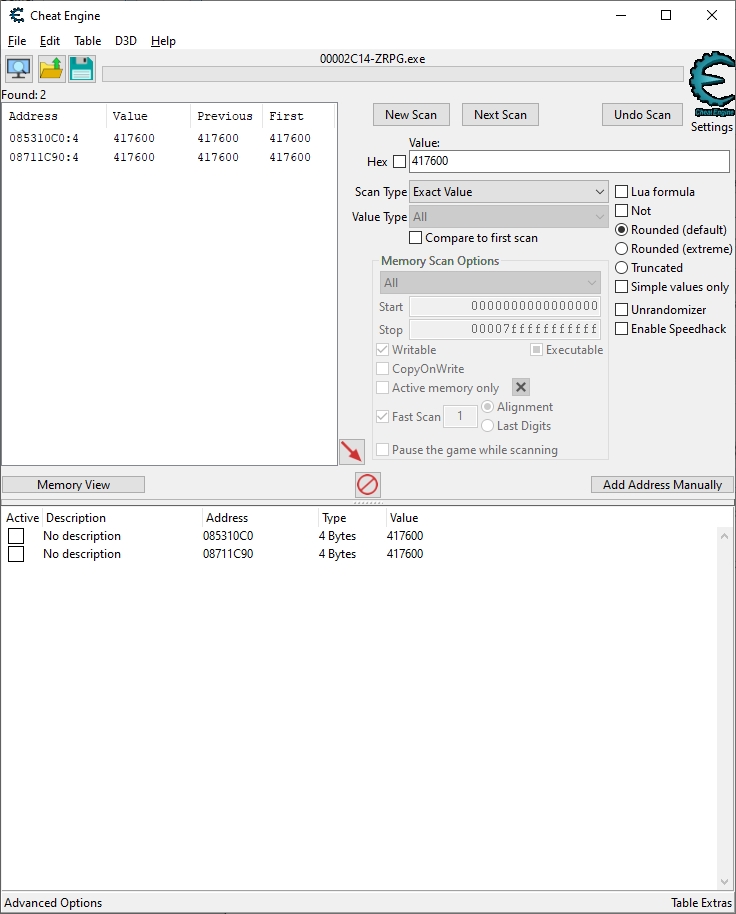Viewport: 736px width, 914px height.
Task: Enable Simple values only checkbox
Action: coord(622,287)
